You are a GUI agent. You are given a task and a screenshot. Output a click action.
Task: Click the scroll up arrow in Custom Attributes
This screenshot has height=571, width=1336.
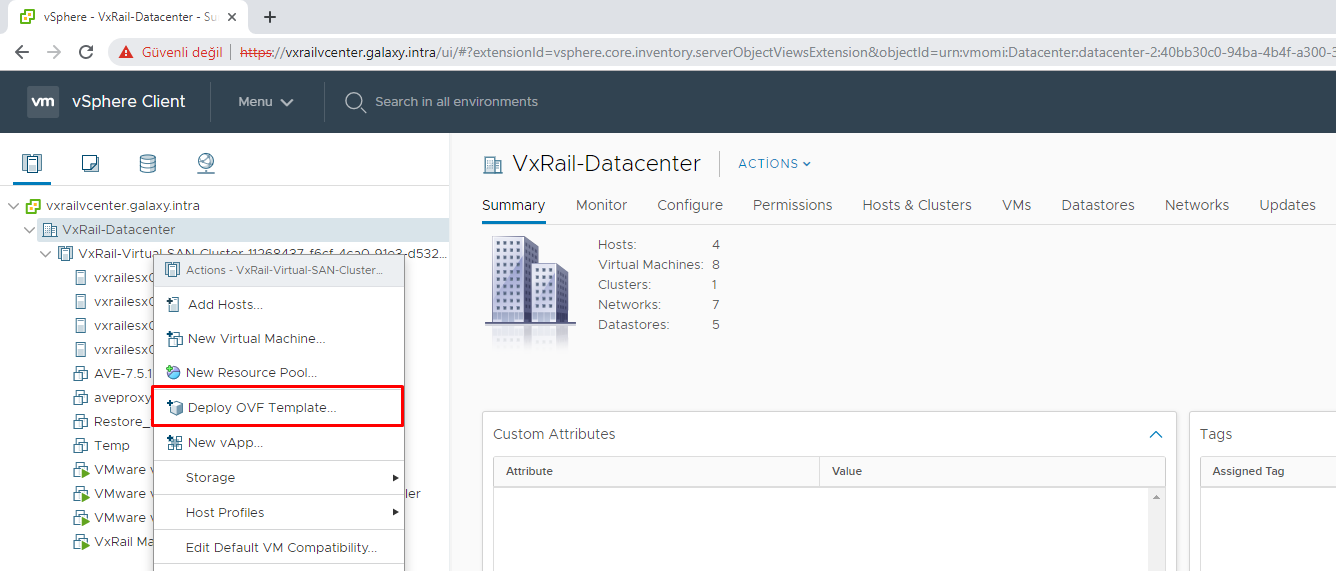(x=1157, y=497)
